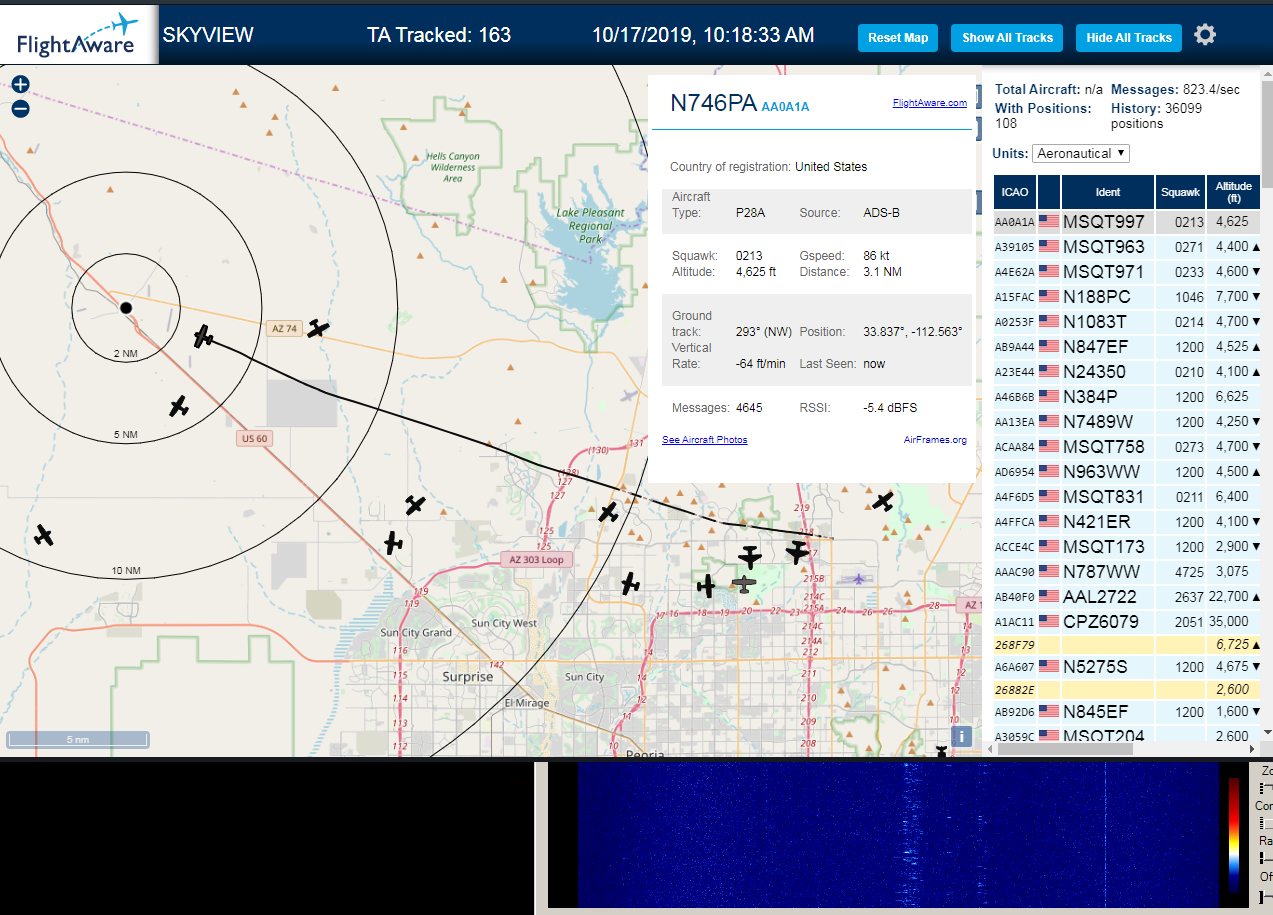Zoom in the map with plus button
The image size is (1273, 915).
(x=20, y=85)
